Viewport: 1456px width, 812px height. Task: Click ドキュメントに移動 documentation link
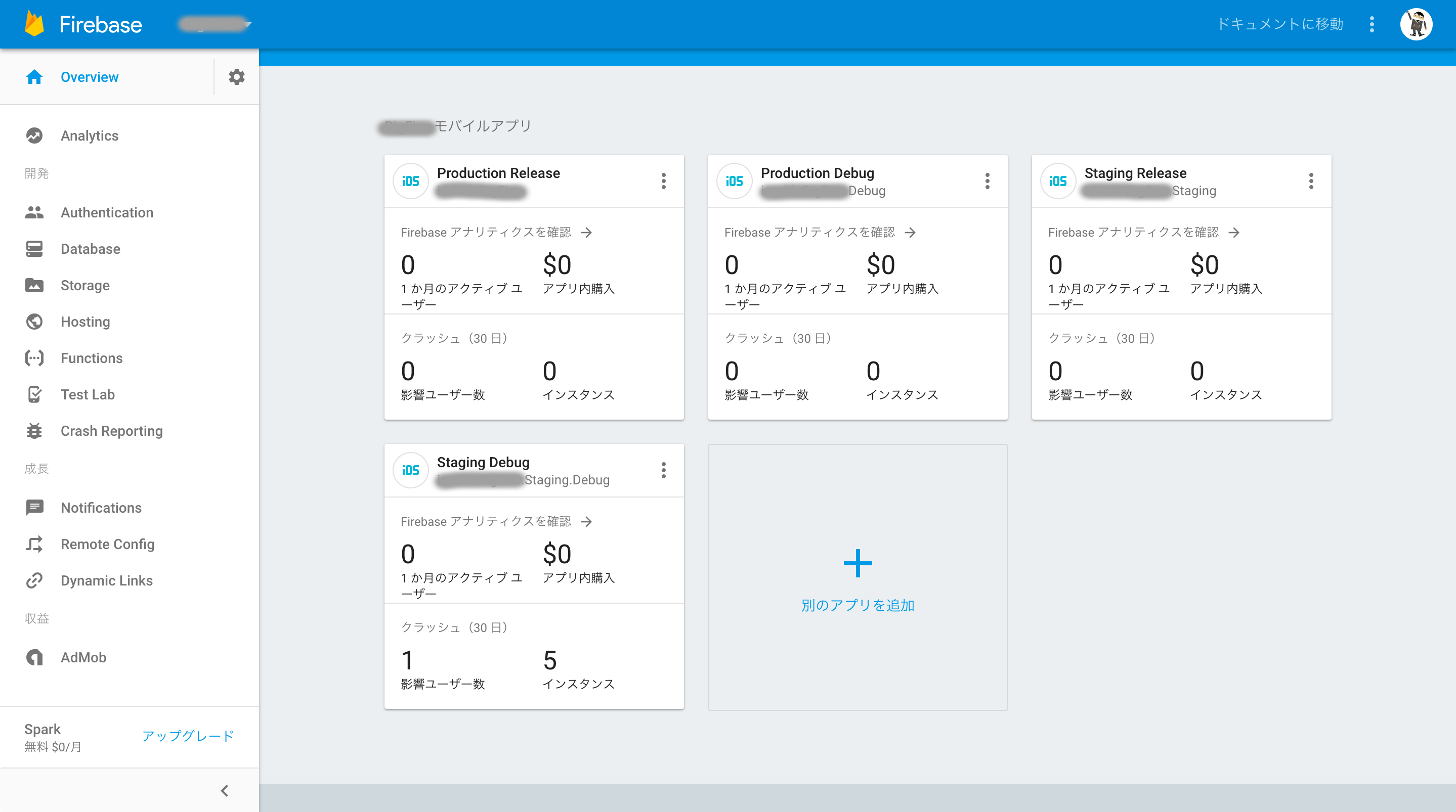(x=1279, y=24)
